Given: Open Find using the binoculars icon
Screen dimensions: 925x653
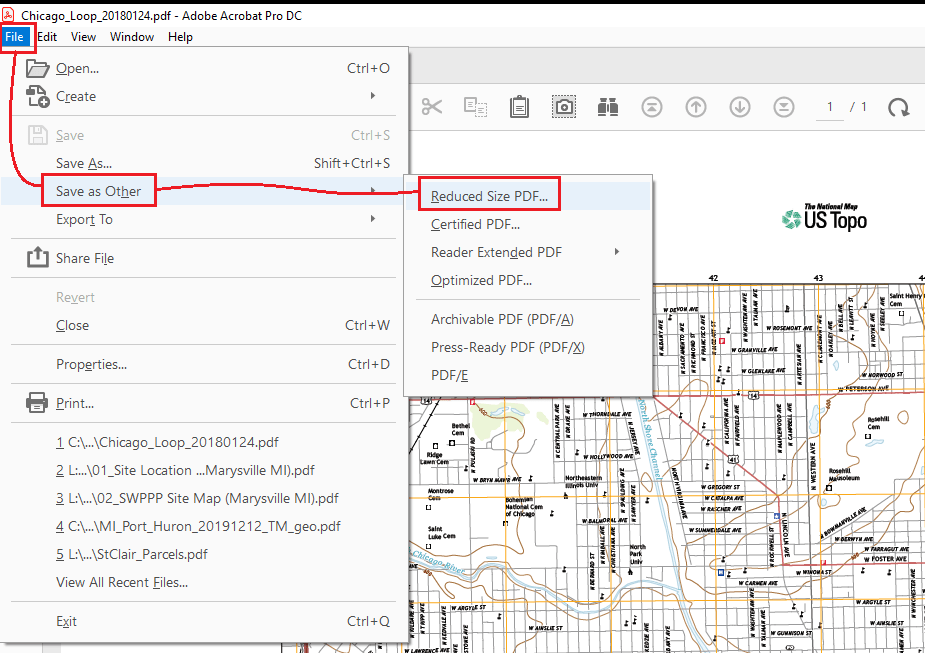Looking at the screenshot, I should click(x=607, y=106).
